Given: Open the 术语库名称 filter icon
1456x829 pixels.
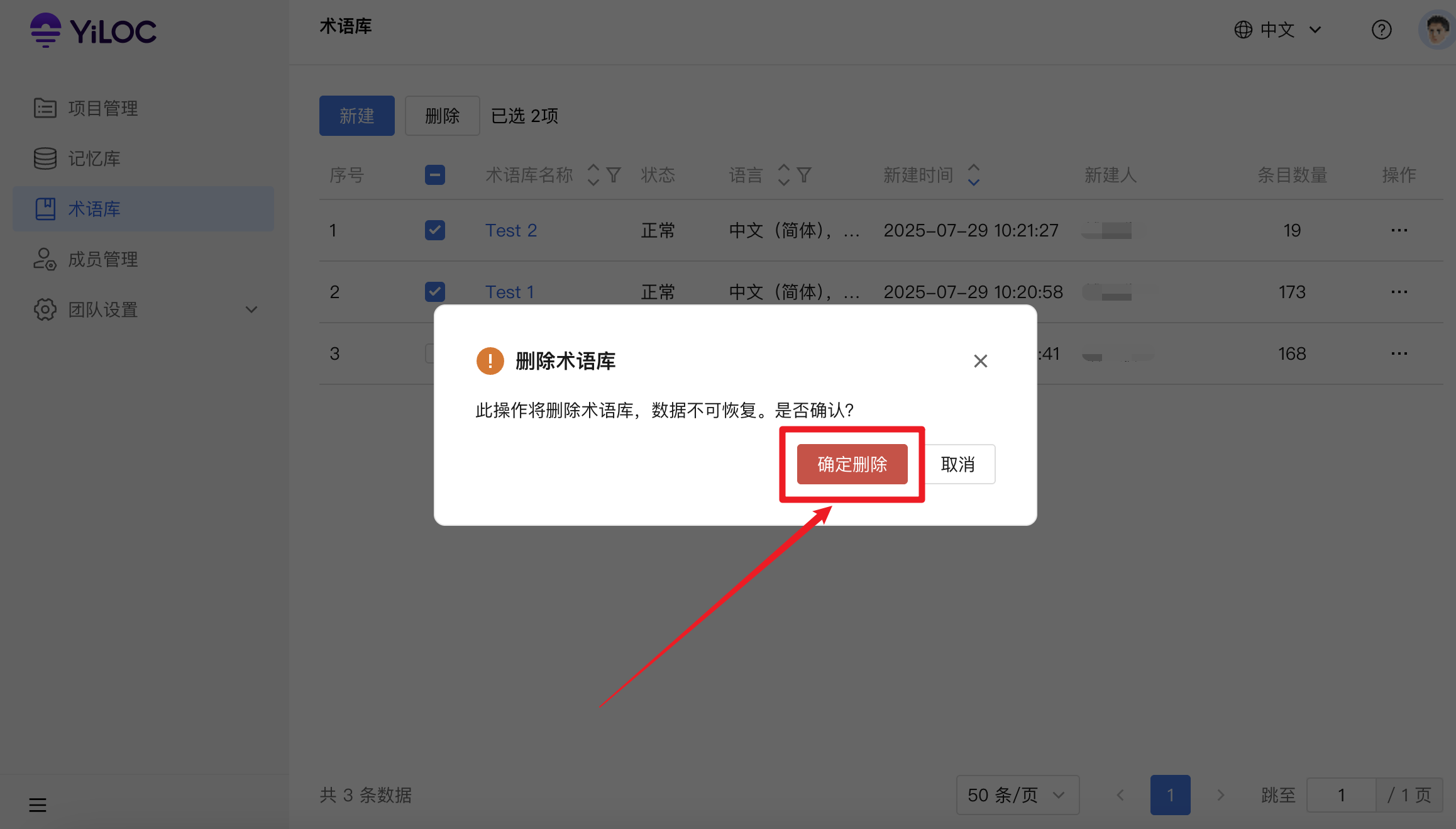Looking at the screenshot, I should [x=614, y=175].
